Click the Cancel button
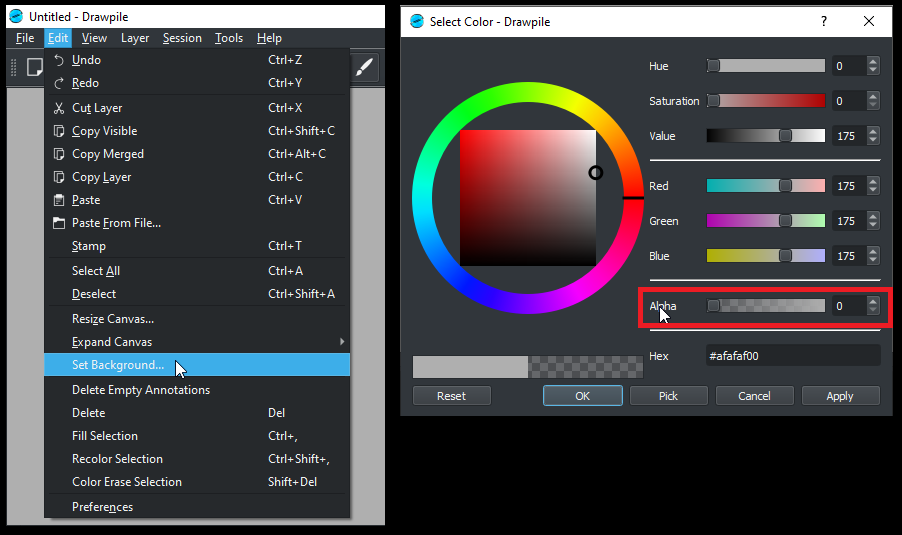This screenshot has width=902, height=535. click(754, 396)
